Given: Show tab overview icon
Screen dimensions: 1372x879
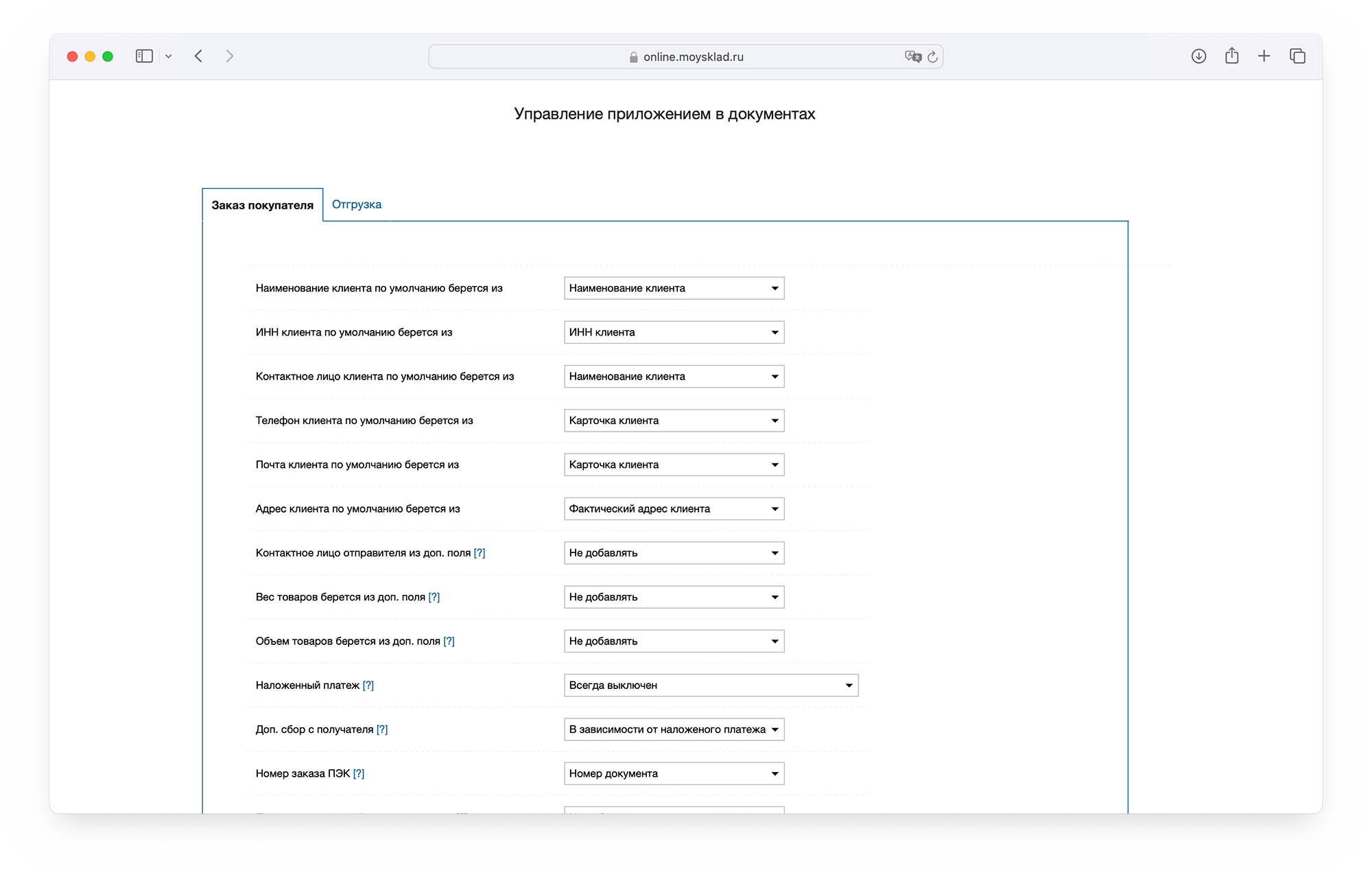Looking at the screenshot, I should click(x=1297, y=56).
